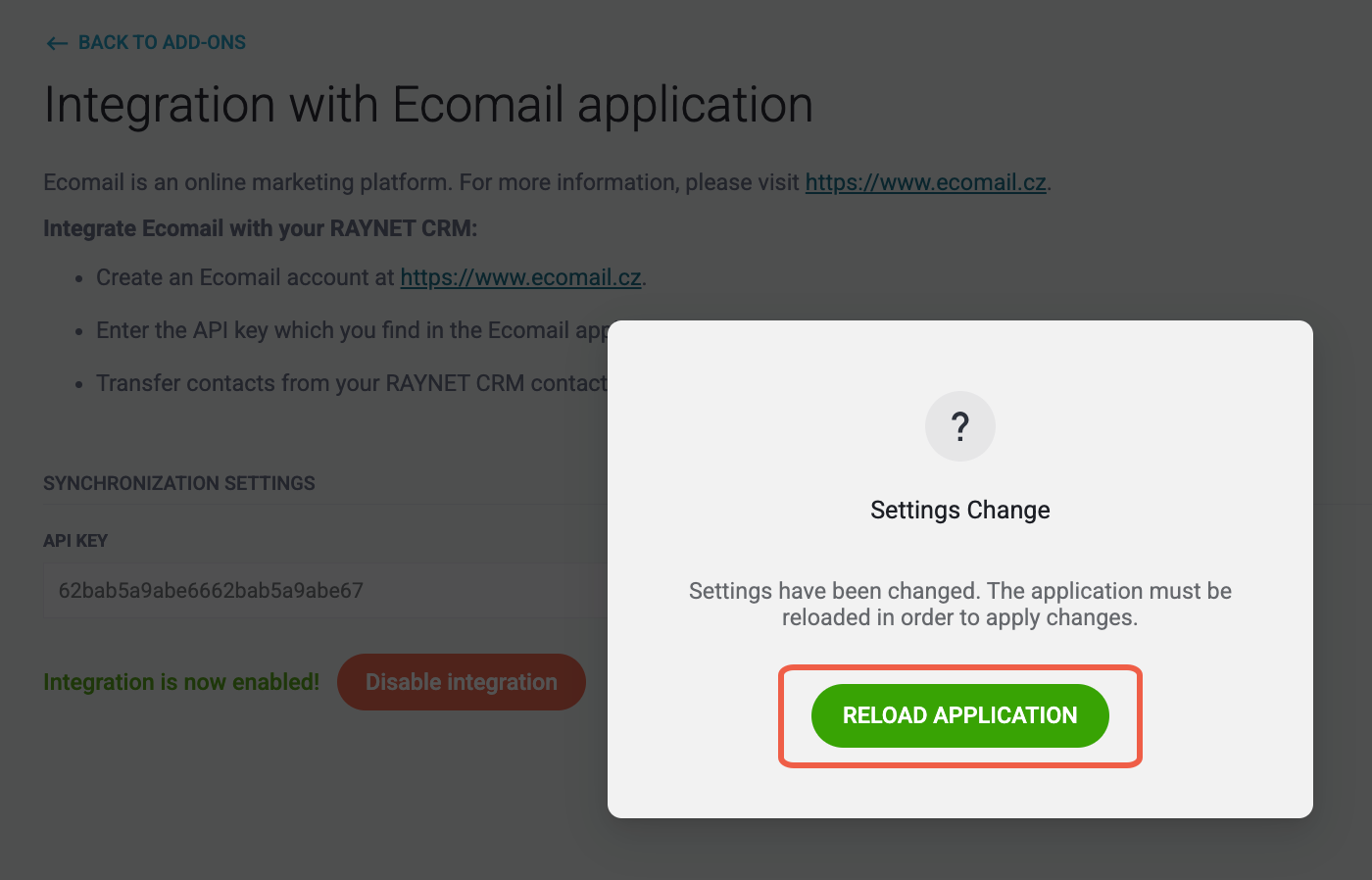Click the bold Integrate Ecomail with RAYNET CRM text
Screen dimensions: 1372x880
261,228
